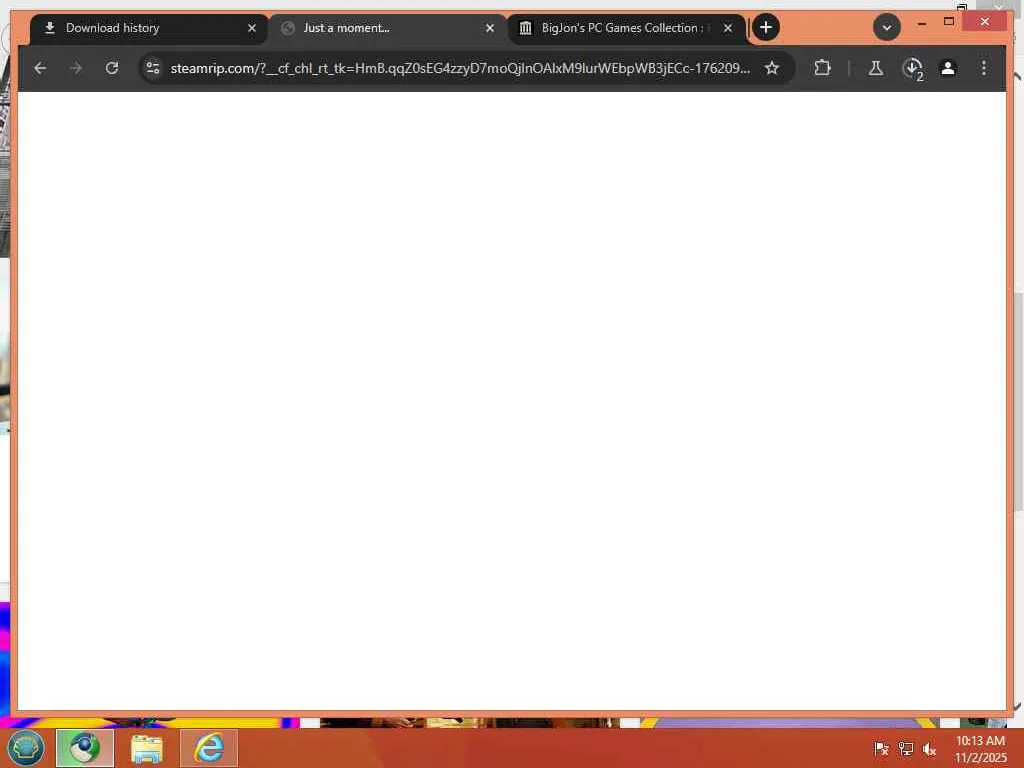Open the profile avatar menu

coord(948,68)
